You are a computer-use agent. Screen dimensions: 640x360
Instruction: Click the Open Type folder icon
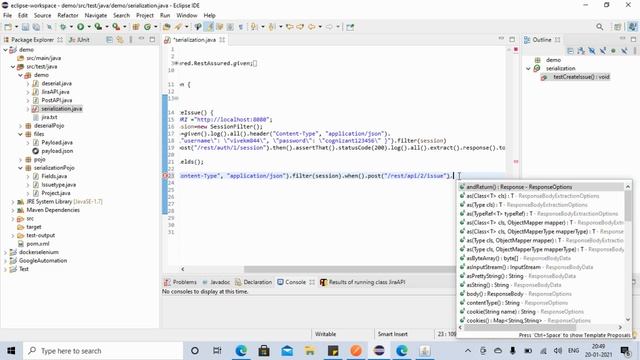[x=167, y=27]
